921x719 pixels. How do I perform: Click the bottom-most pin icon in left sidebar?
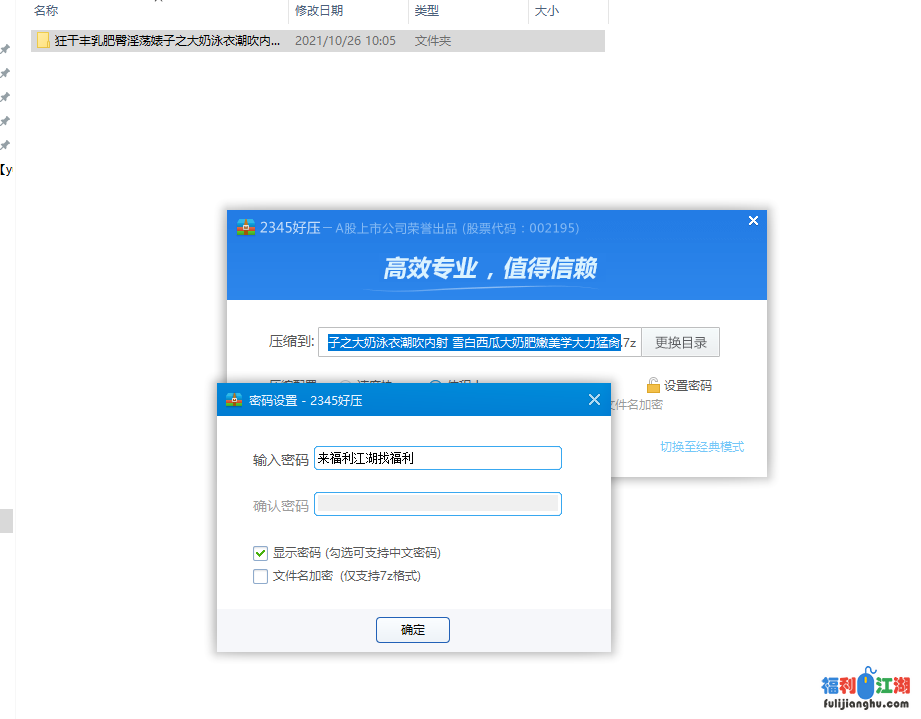(x=5, y=145)
